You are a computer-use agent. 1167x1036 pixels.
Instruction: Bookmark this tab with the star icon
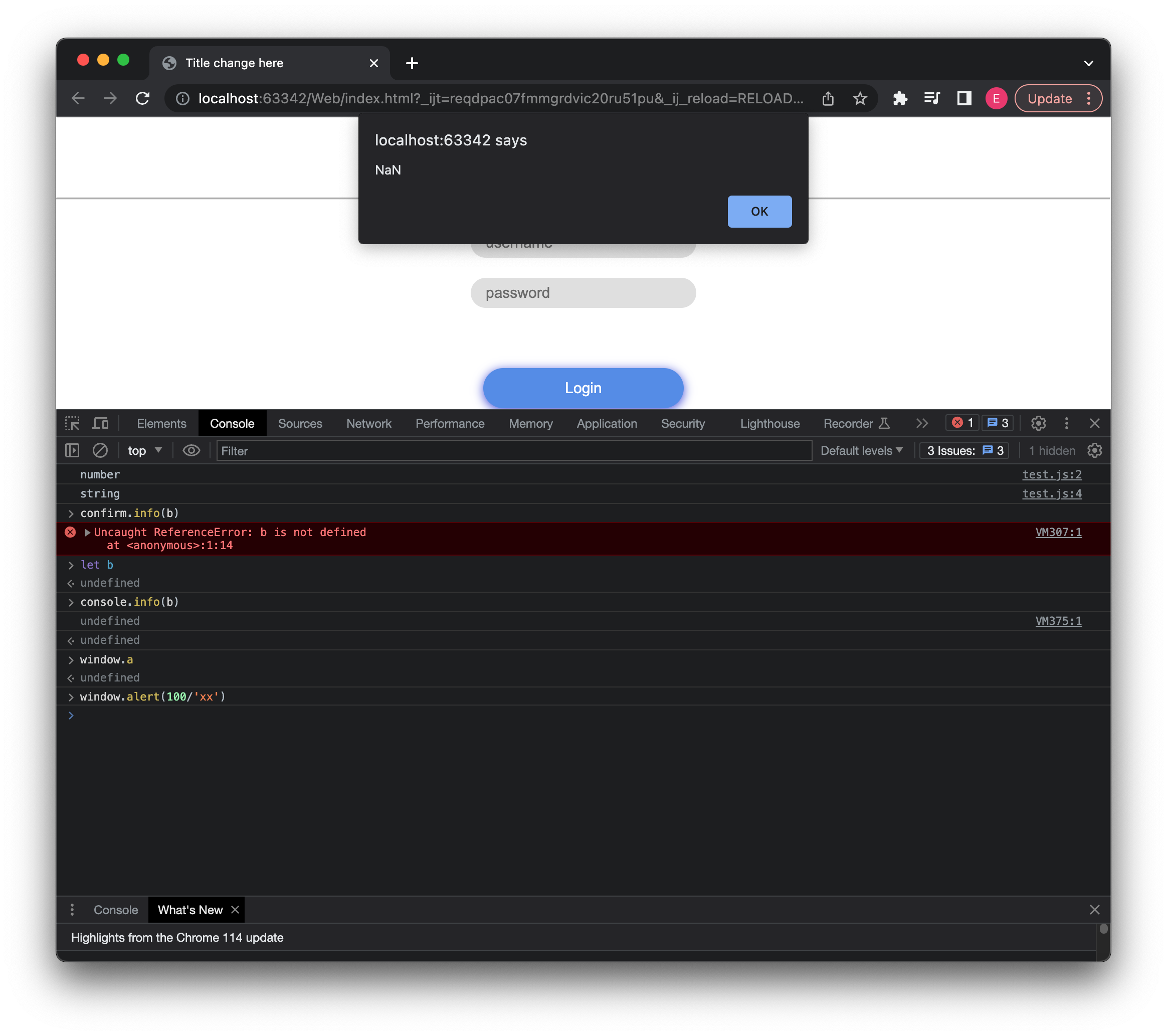coord(860,98)
